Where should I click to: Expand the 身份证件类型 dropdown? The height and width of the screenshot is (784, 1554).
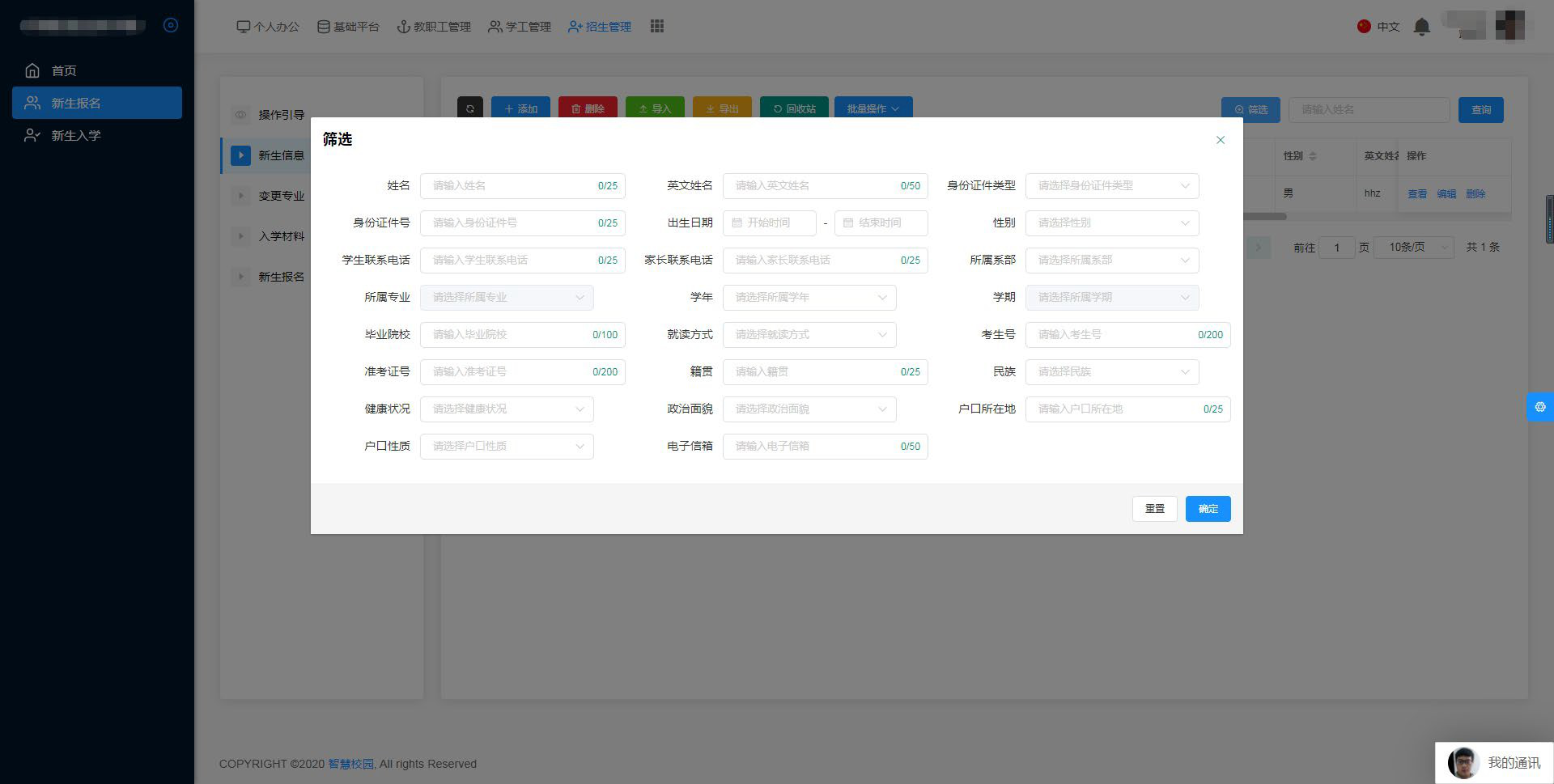[x=1111, y=185]
